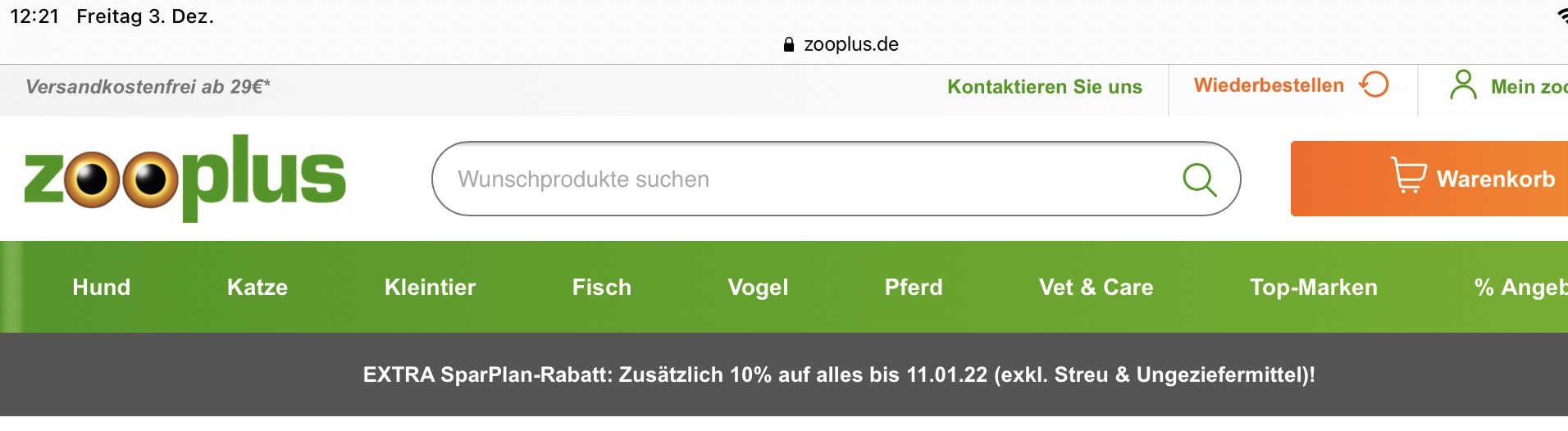Focus the Wunschprodukte suchen search field
The image size is (1568, 431).
pyautogui.click(x=836, y=179)
